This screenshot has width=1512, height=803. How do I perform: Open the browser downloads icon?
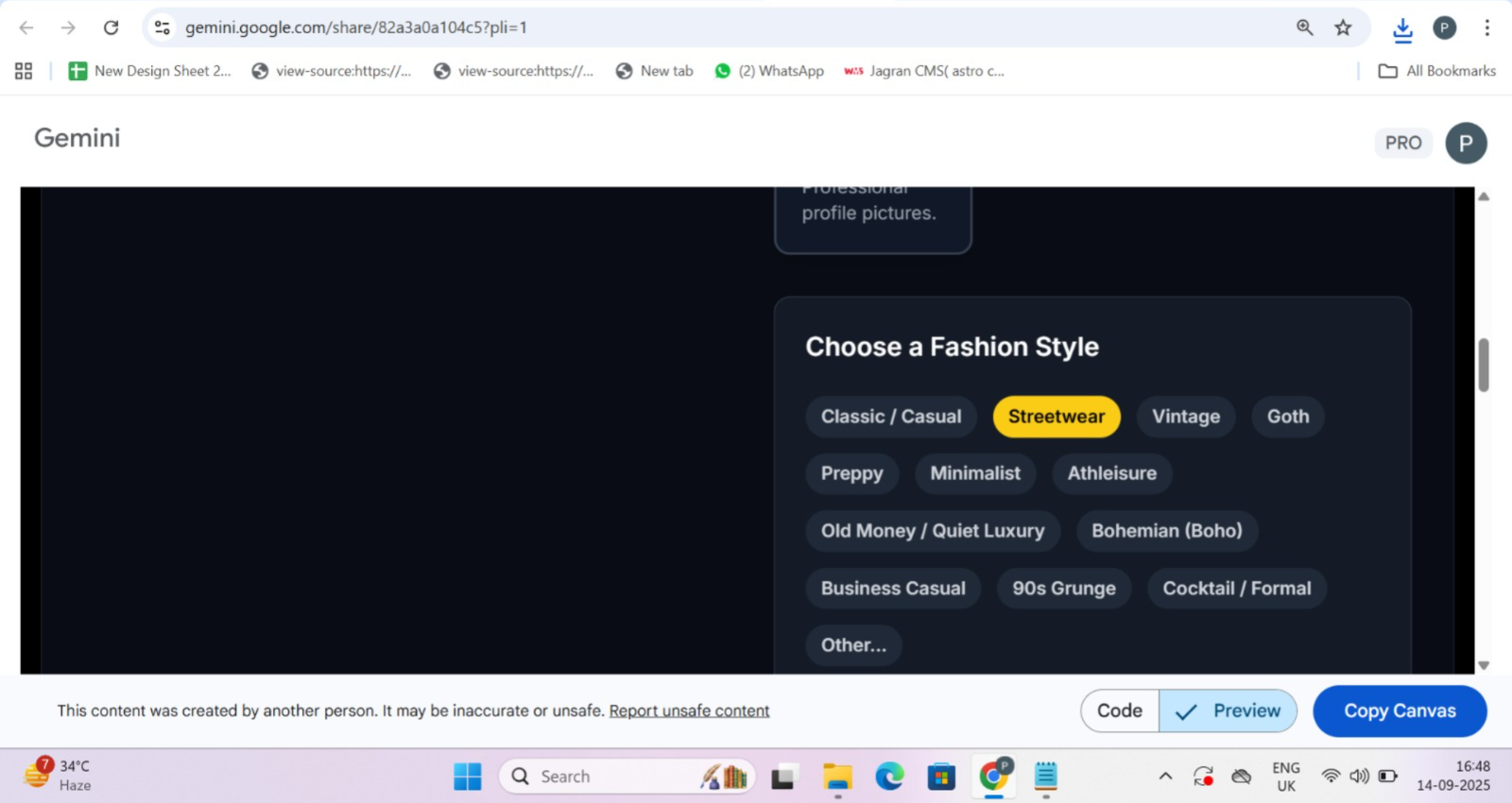coord(1402,29)
